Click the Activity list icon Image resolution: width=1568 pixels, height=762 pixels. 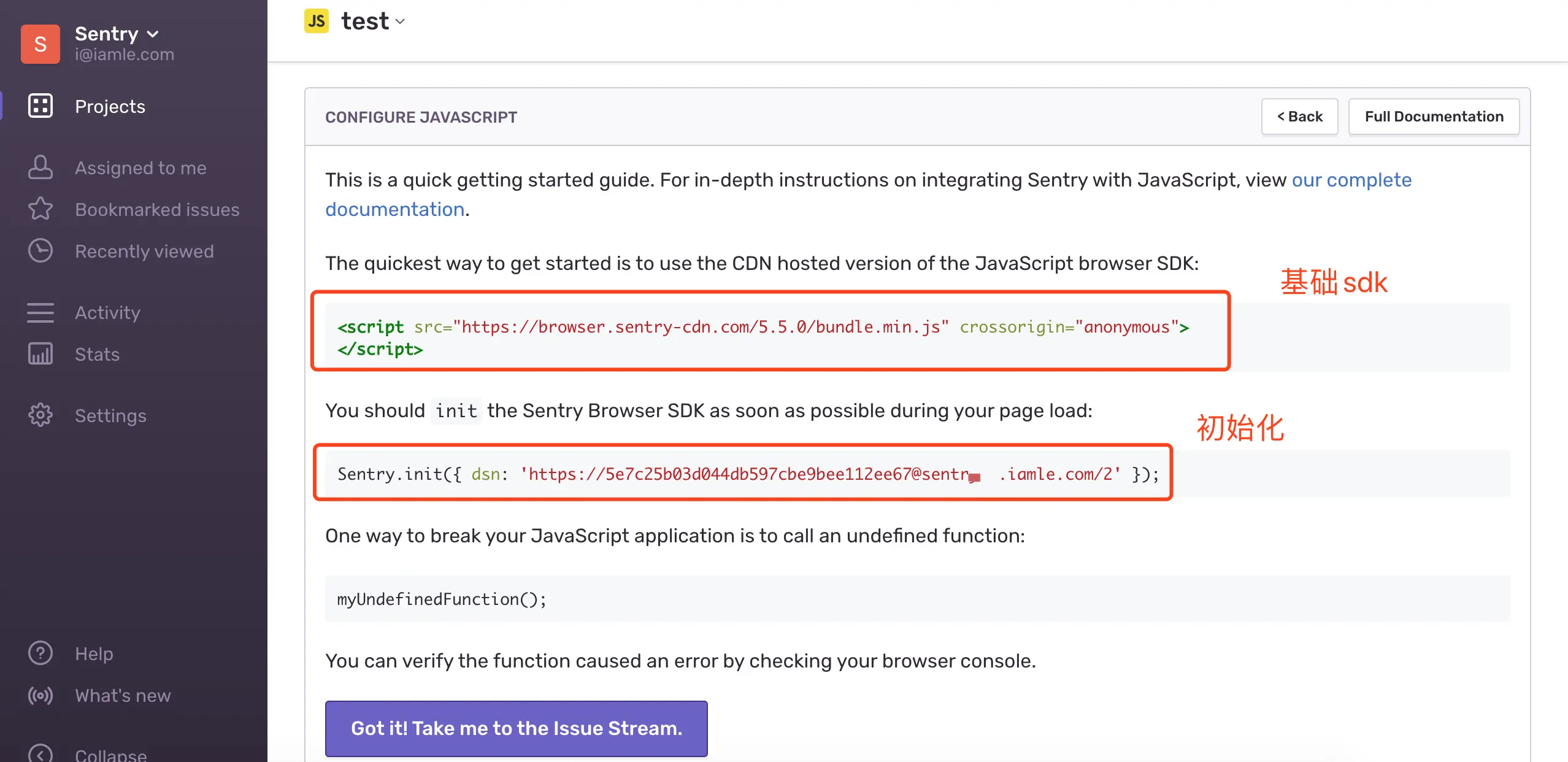40,312
